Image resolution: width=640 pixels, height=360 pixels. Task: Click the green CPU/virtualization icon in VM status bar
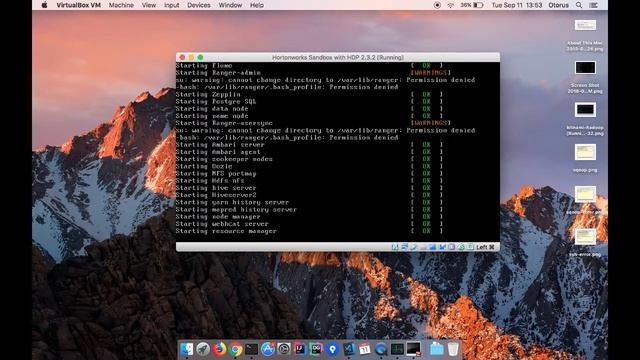coord(461,247)
